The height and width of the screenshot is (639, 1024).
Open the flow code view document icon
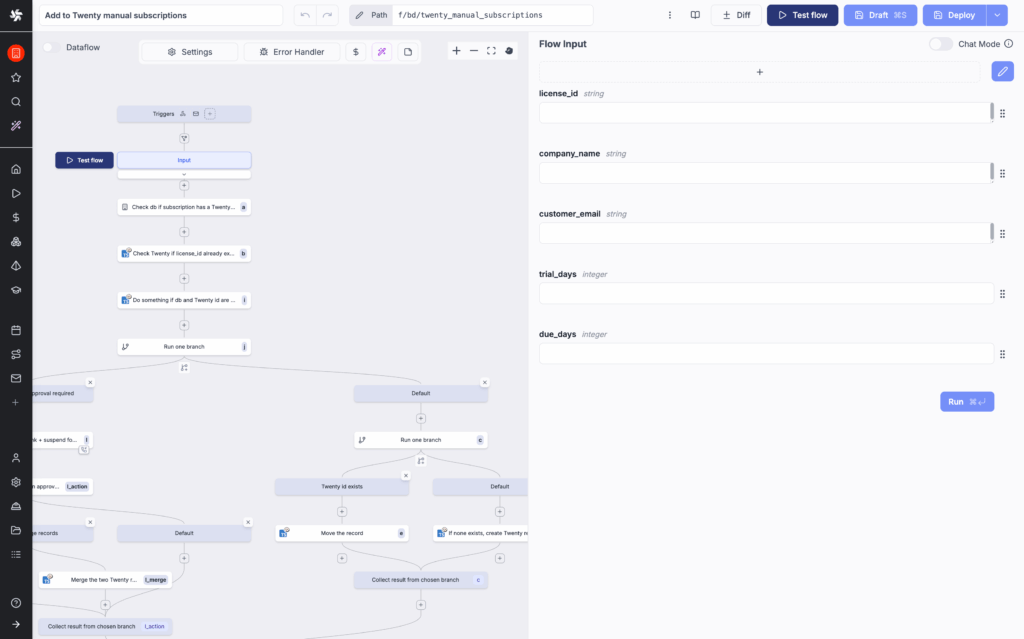click(x=407, y=50)
